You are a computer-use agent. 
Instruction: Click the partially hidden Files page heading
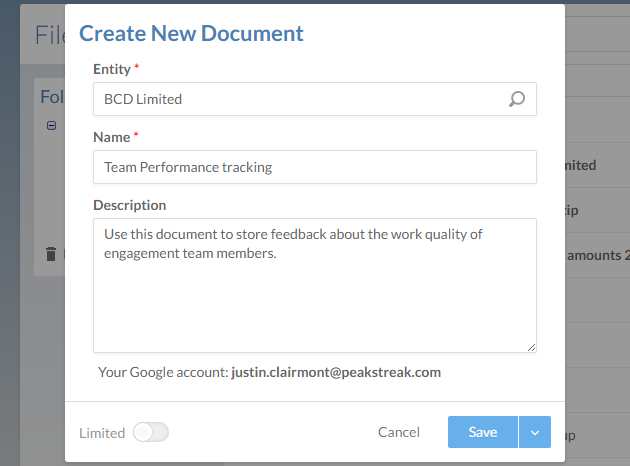coord(49,36)
